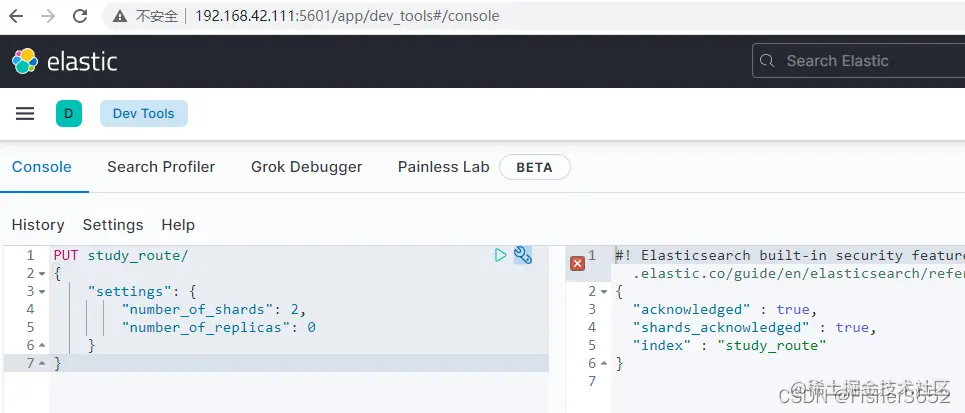Click the magnifier icon in Search Elastic
Viewport: 965px width, 413px height.
coord(767,61)
